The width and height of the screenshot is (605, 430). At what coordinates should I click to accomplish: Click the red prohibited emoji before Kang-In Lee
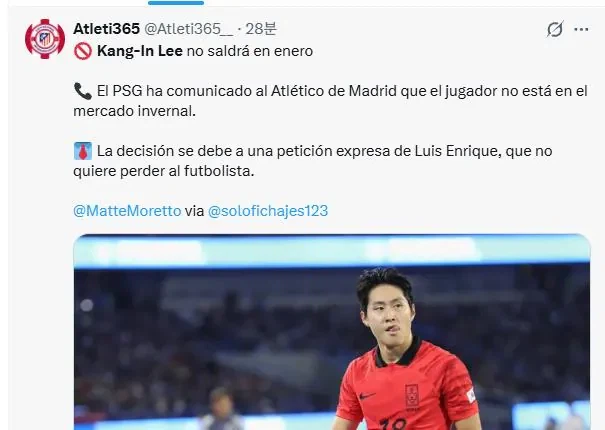point(83,51)
